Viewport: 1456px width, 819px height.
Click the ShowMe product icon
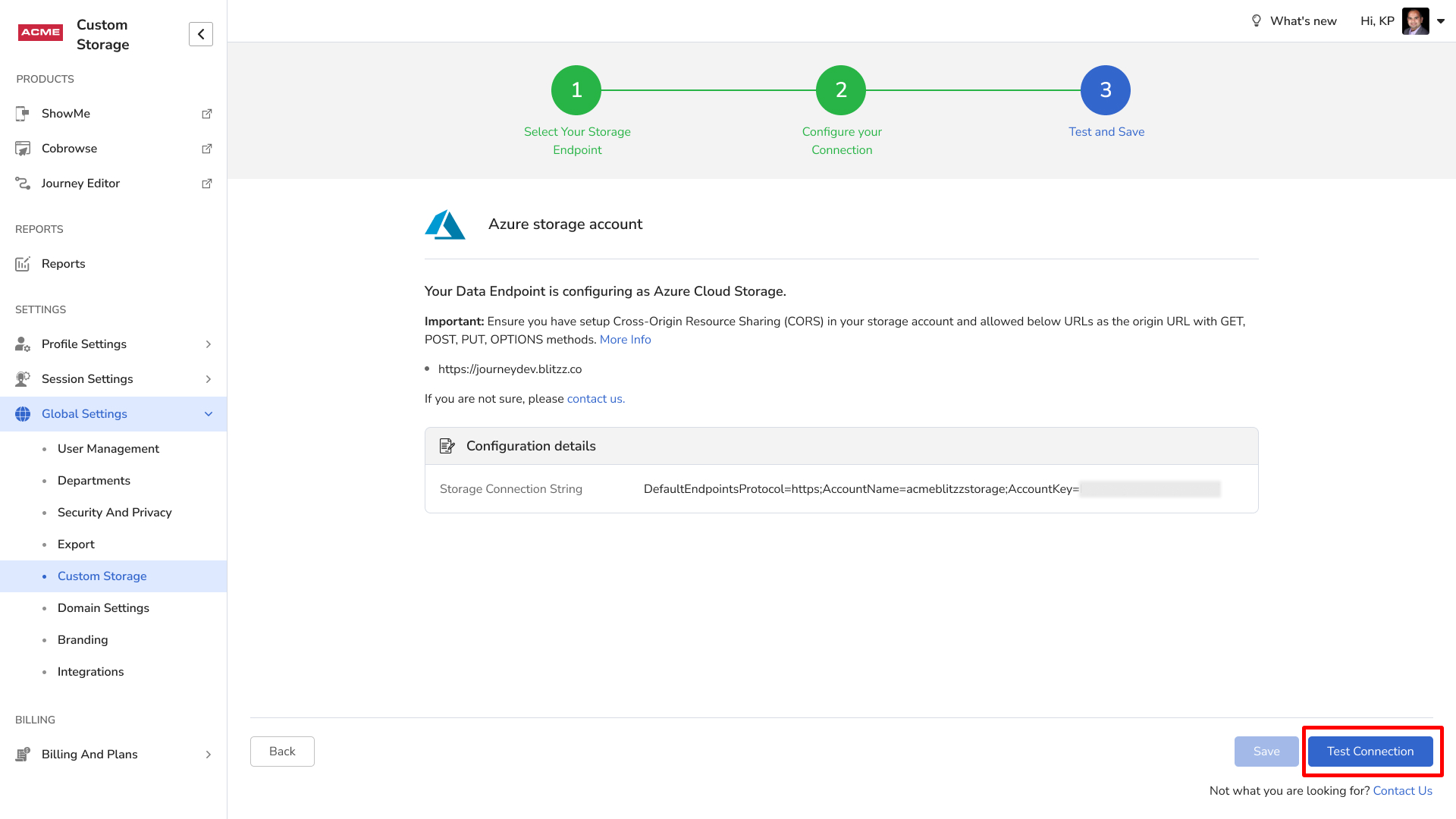(x=23, y=114)
